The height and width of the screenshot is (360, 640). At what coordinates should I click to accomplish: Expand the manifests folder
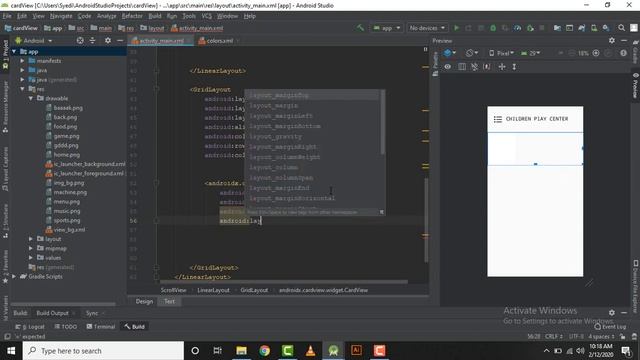22,61
